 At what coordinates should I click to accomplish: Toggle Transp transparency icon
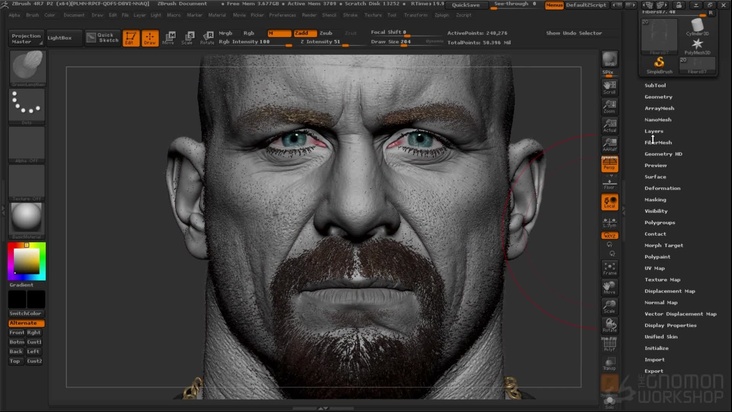point(609,364)
